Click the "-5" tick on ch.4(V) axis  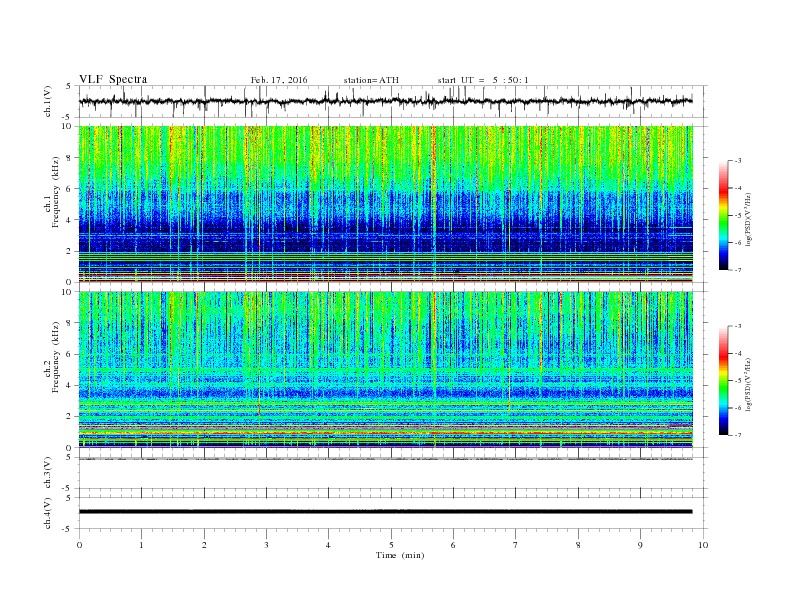point(68,529)
